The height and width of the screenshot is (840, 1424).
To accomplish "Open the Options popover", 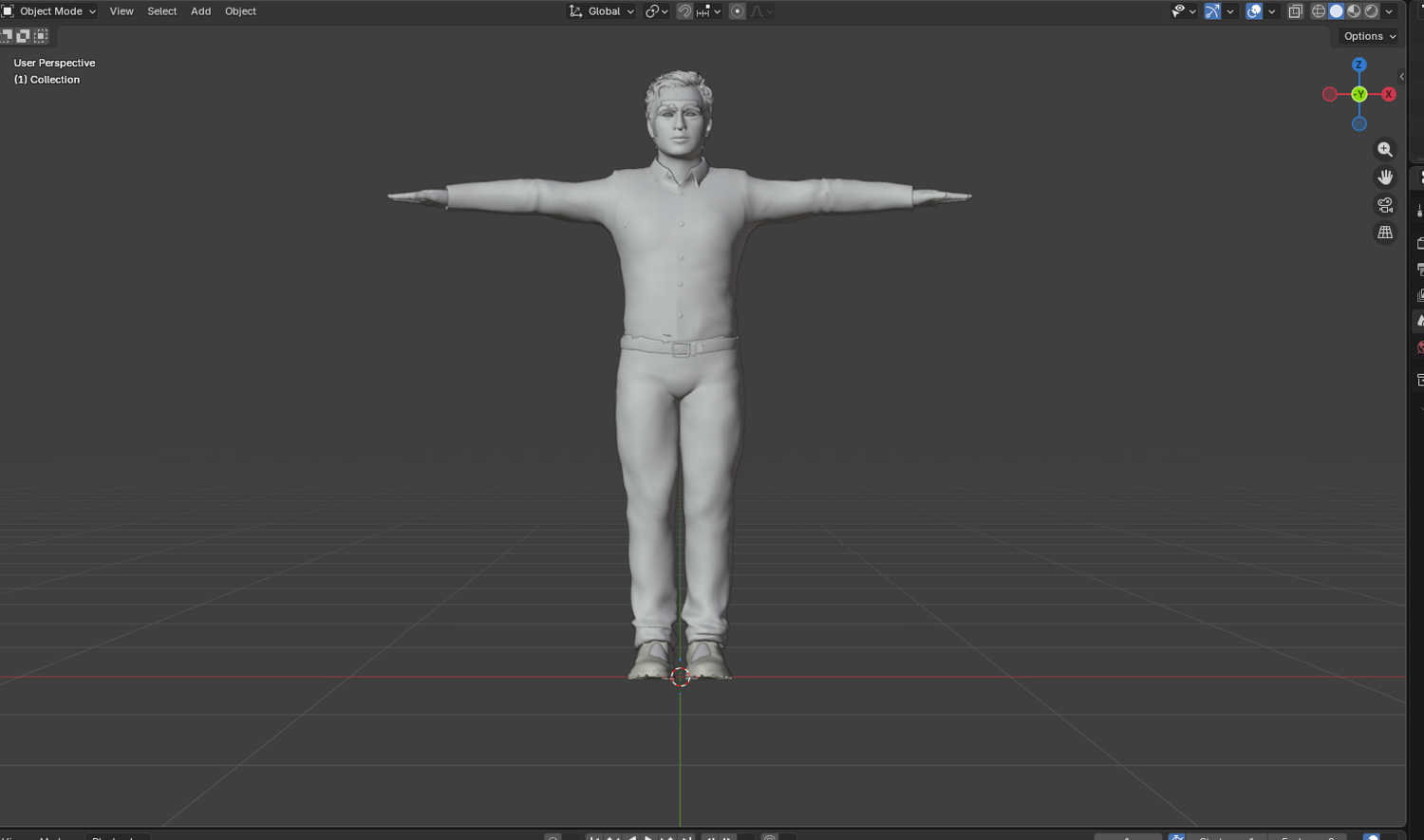I will click(x=1369, y=36).
